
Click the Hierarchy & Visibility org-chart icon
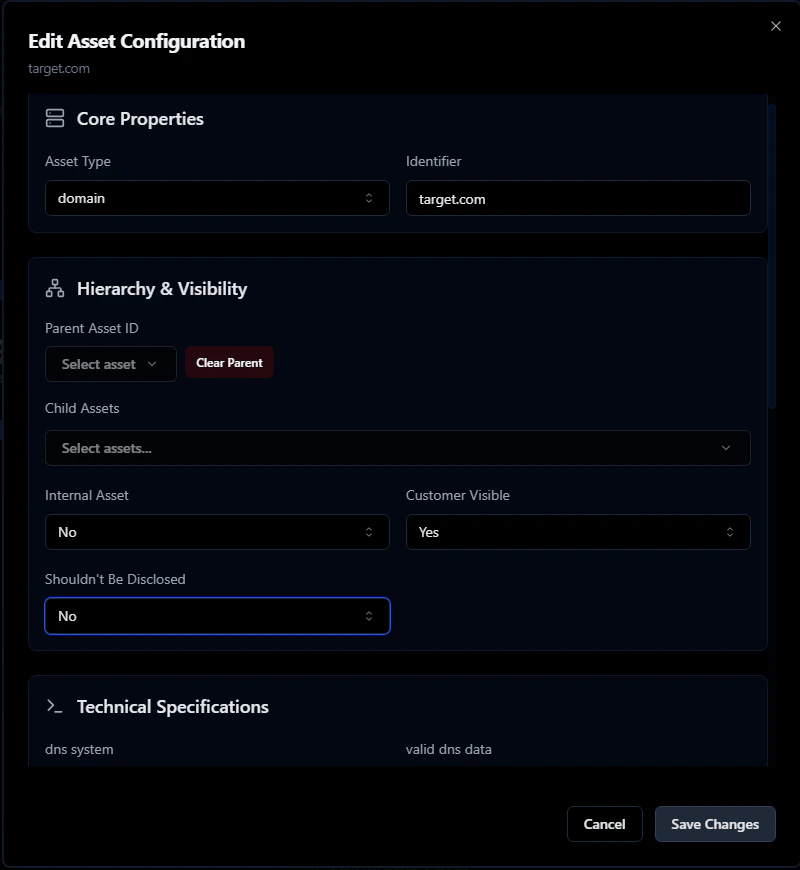click(55, 288)
